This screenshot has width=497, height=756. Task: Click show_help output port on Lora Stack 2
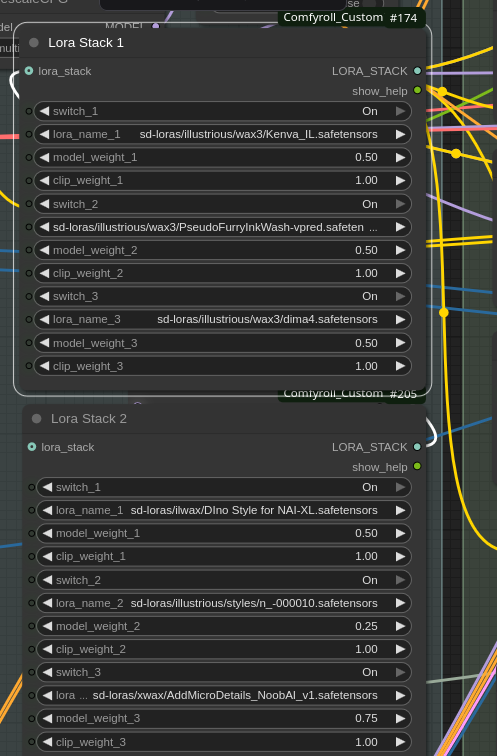(417, 466)
